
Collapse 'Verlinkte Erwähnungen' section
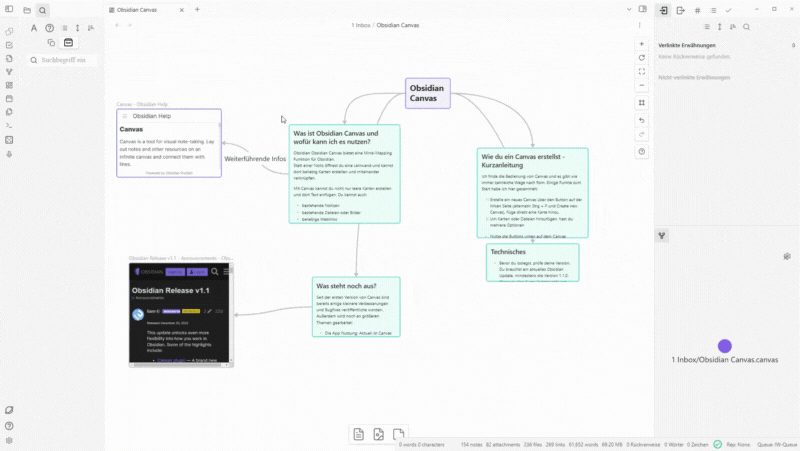tap(687, 45)
